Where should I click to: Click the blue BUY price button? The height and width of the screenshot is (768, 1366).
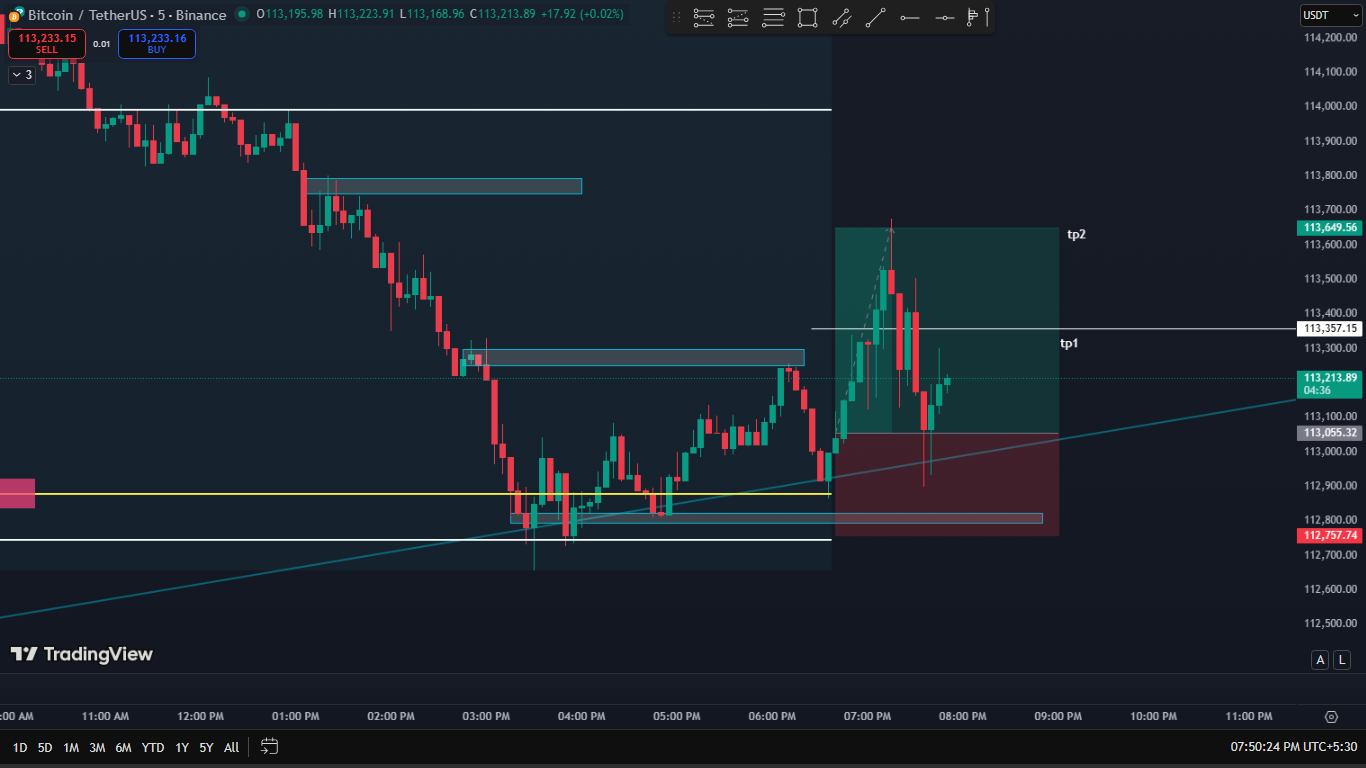pyautogui.click(x=157, y=43)
